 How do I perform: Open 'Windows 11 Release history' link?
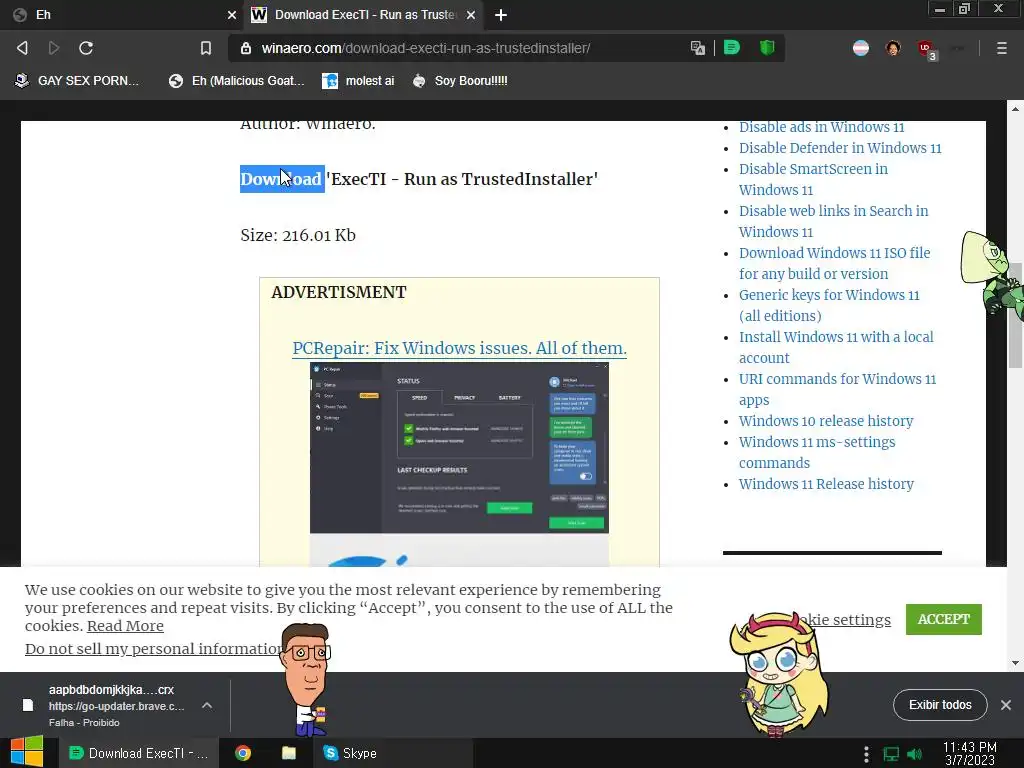click(826, 484)
